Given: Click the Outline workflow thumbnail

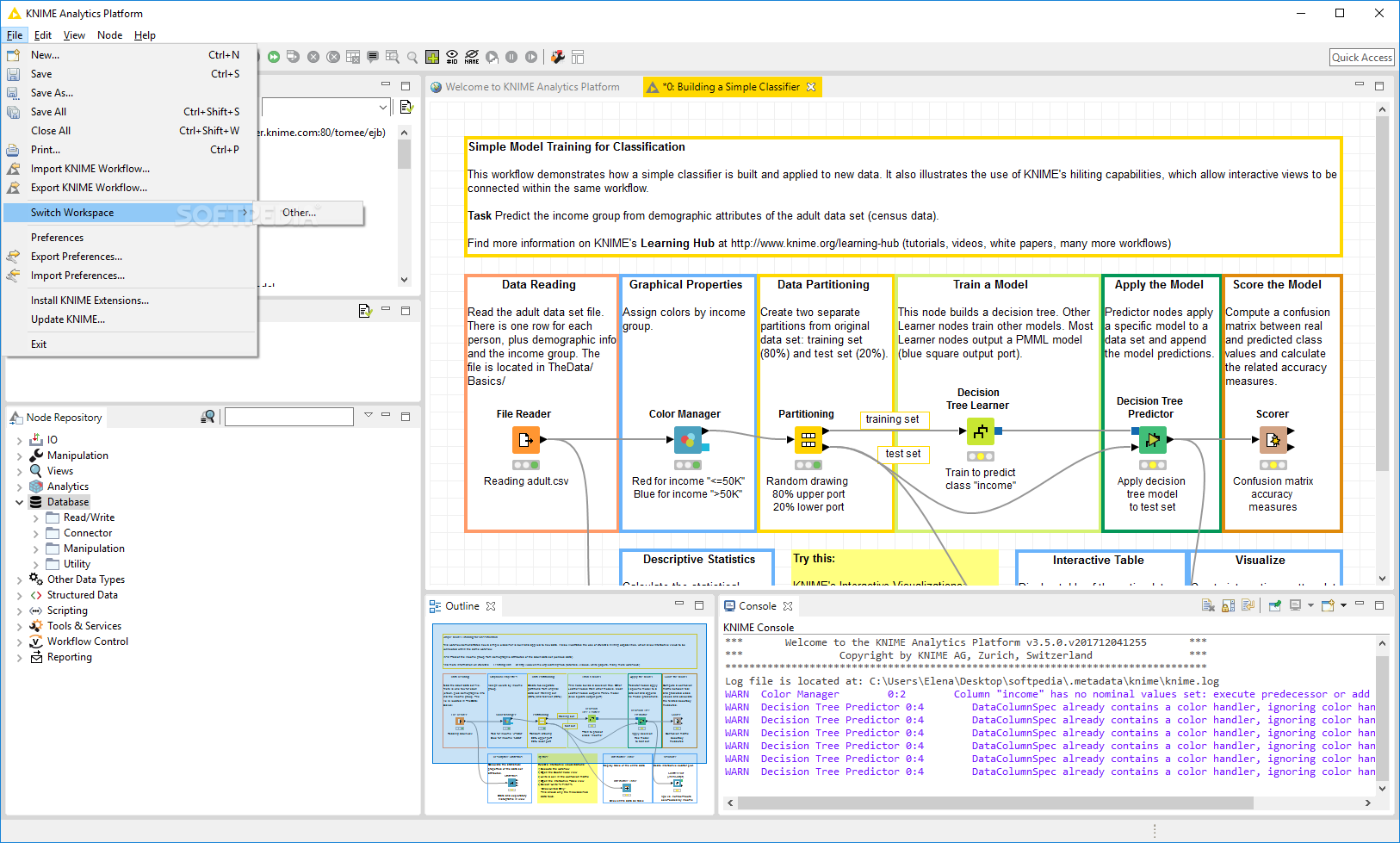Looking at the screenshot, I should coord(569,714).
